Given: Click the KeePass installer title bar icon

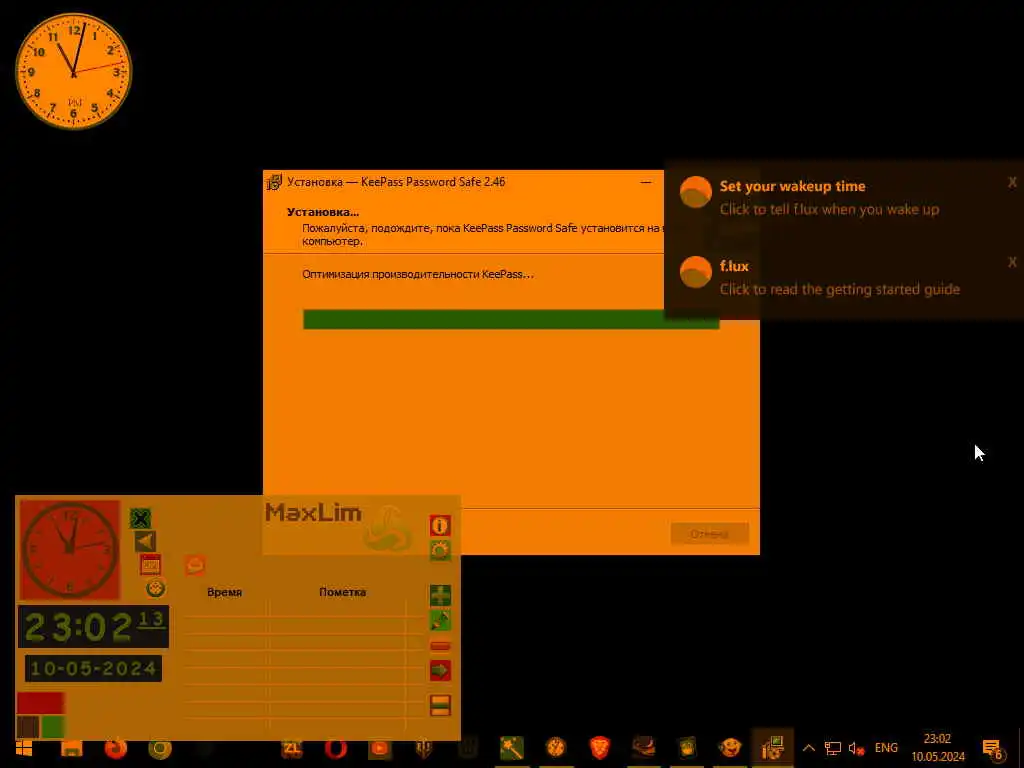Looking at the screenshot, I should point(274,182).
